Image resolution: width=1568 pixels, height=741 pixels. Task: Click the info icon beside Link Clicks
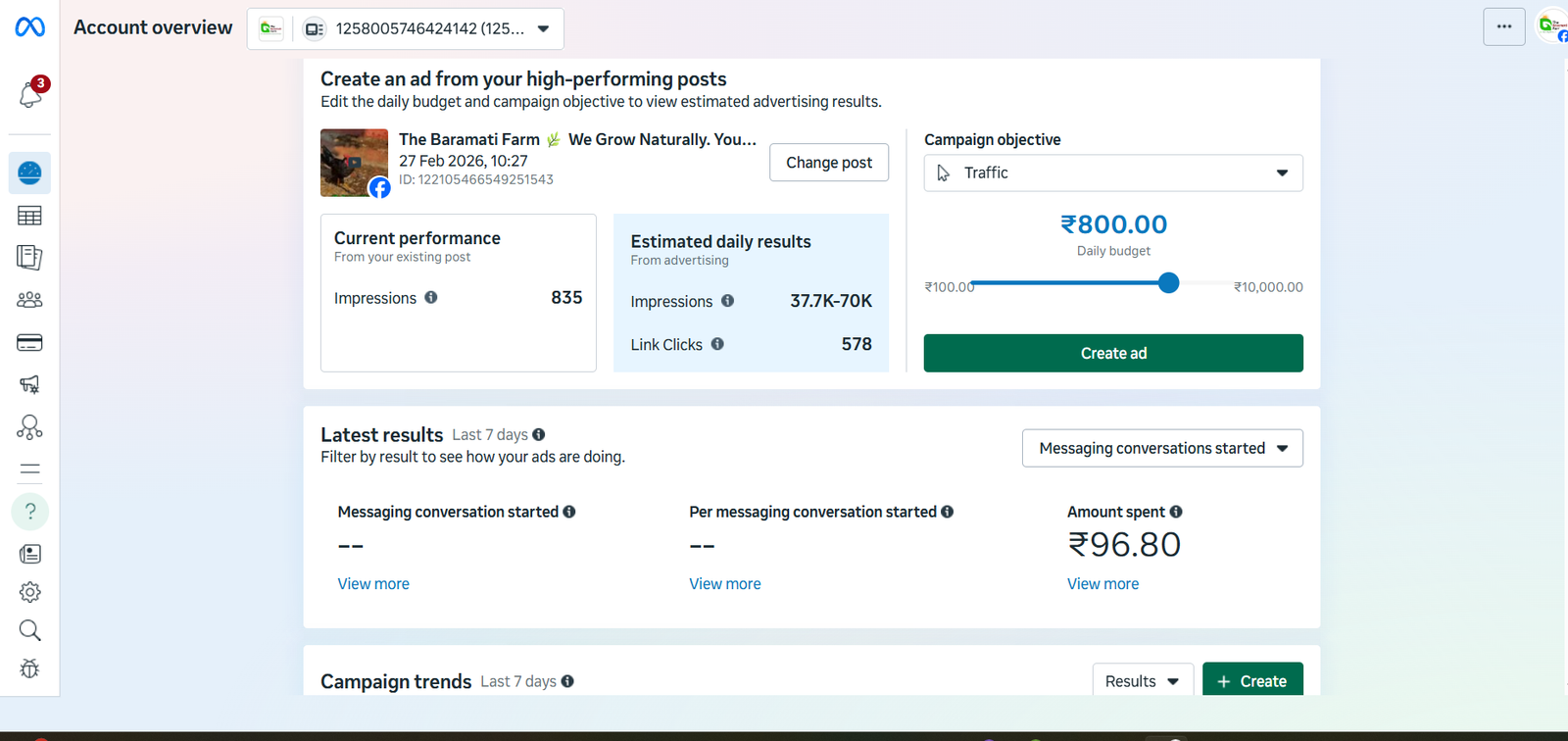pyautogui.click(x=717, y=344)
